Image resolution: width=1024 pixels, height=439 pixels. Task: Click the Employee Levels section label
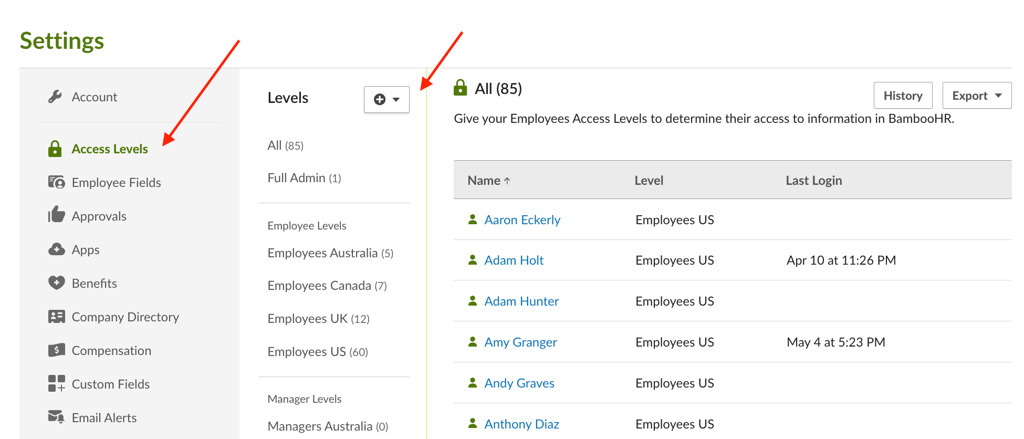(307, 225)
